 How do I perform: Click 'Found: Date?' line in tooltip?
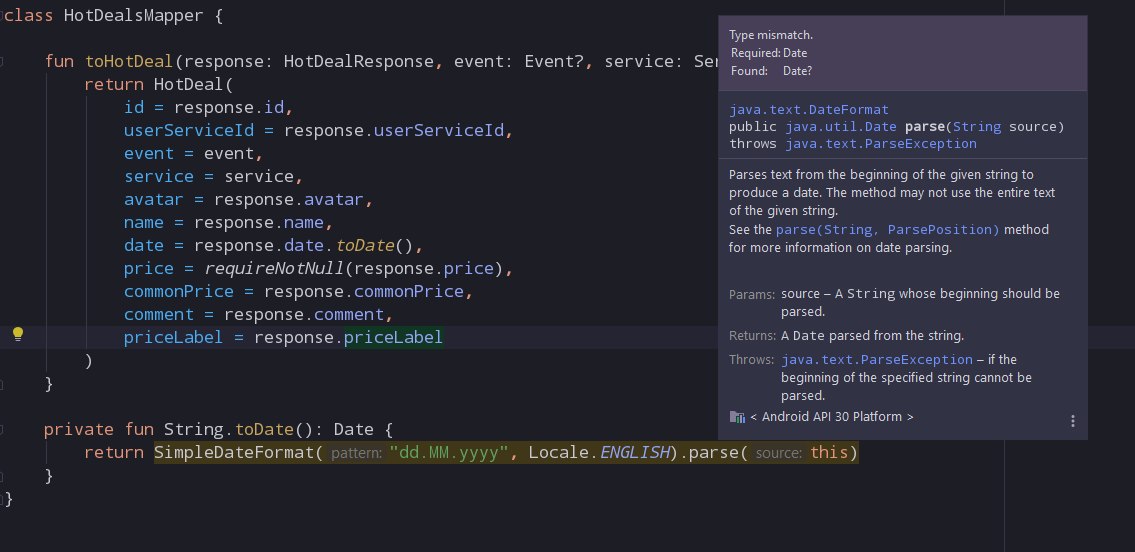click(771, 71)
